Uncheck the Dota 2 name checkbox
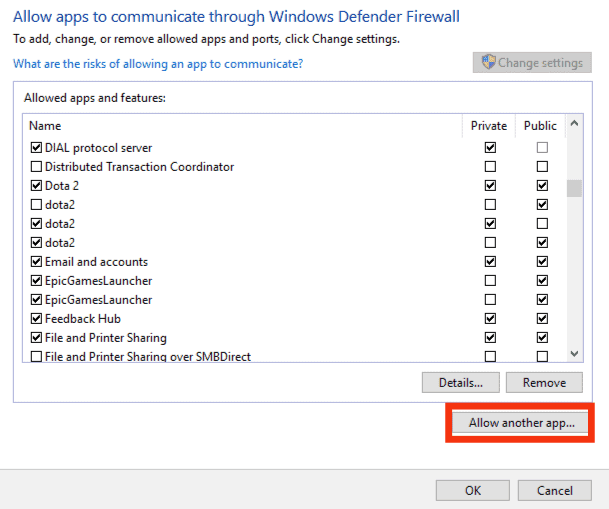 [36, 186]
